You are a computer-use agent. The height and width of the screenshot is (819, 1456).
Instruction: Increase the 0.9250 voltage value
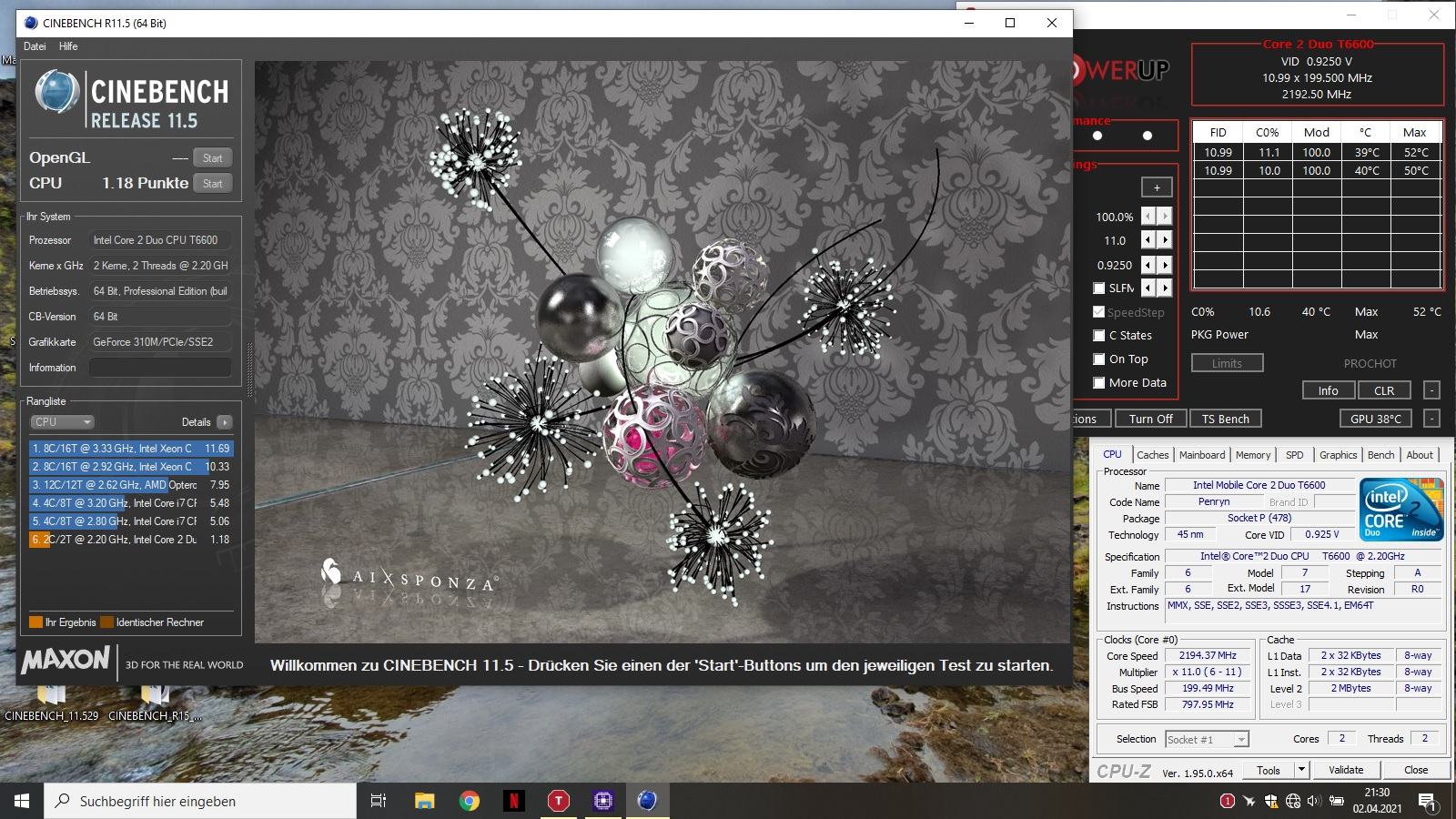1165,265
